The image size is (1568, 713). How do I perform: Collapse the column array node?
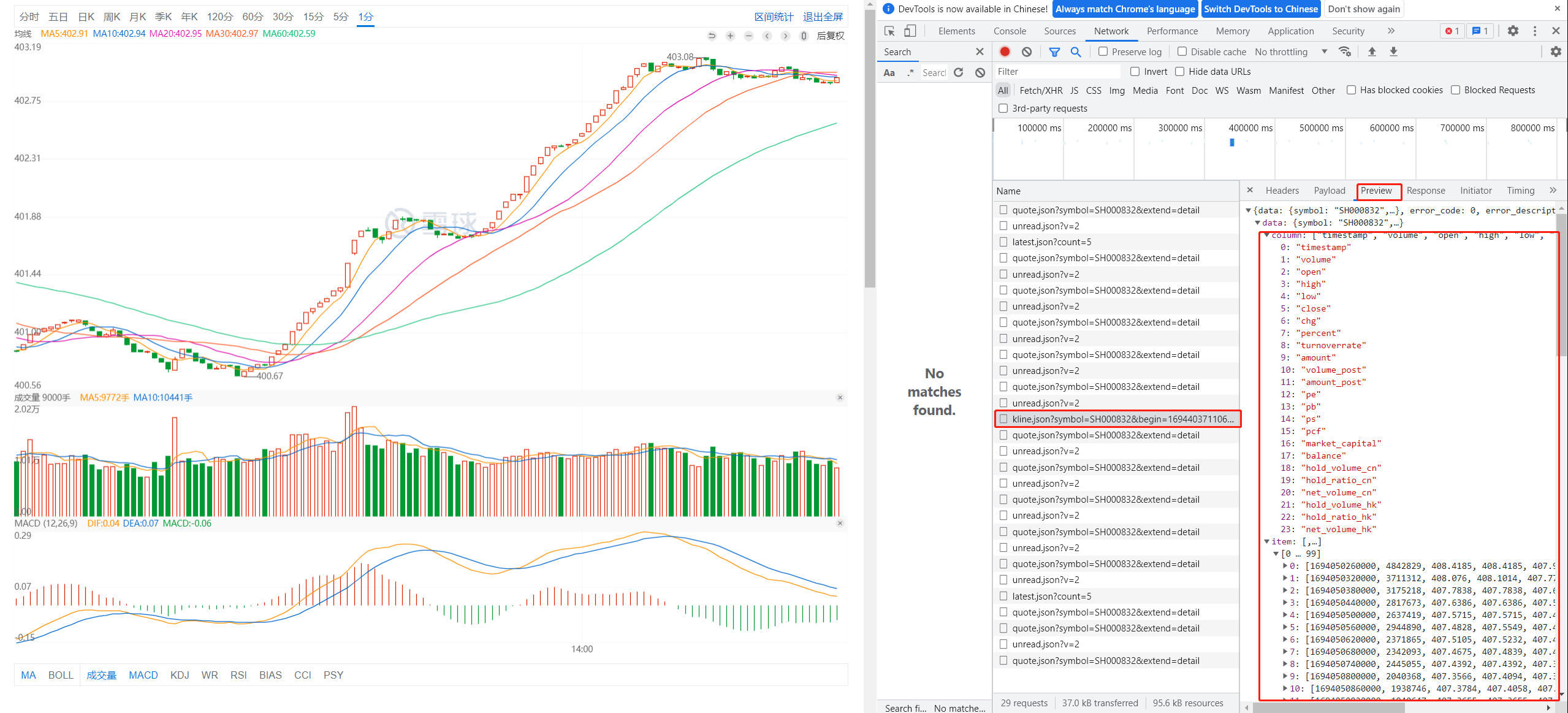click(1266, 235)
